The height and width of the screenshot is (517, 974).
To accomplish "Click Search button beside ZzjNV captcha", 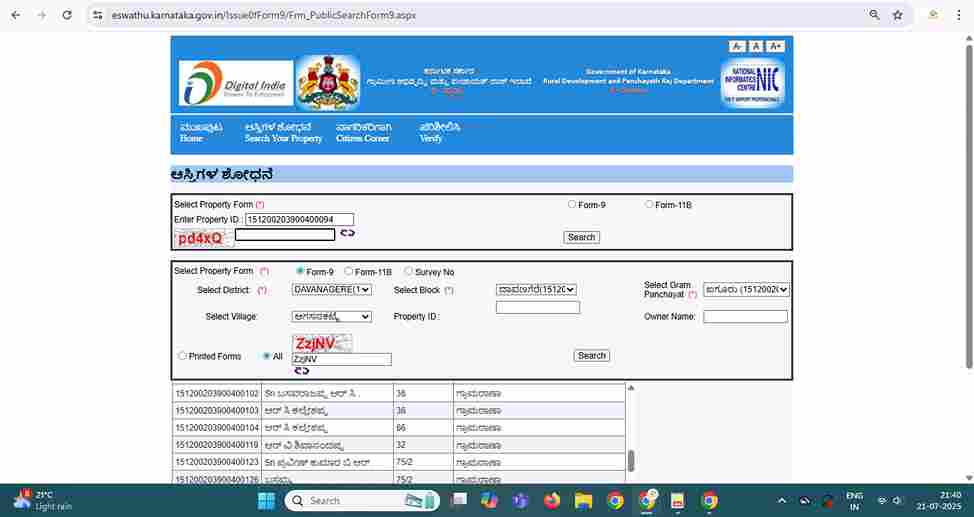I will (591, 356).
